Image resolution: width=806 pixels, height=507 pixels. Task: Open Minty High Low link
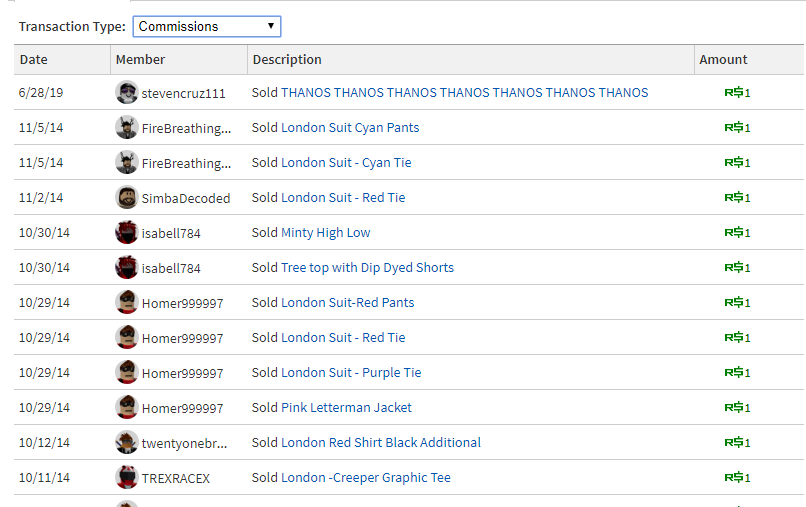325,233
